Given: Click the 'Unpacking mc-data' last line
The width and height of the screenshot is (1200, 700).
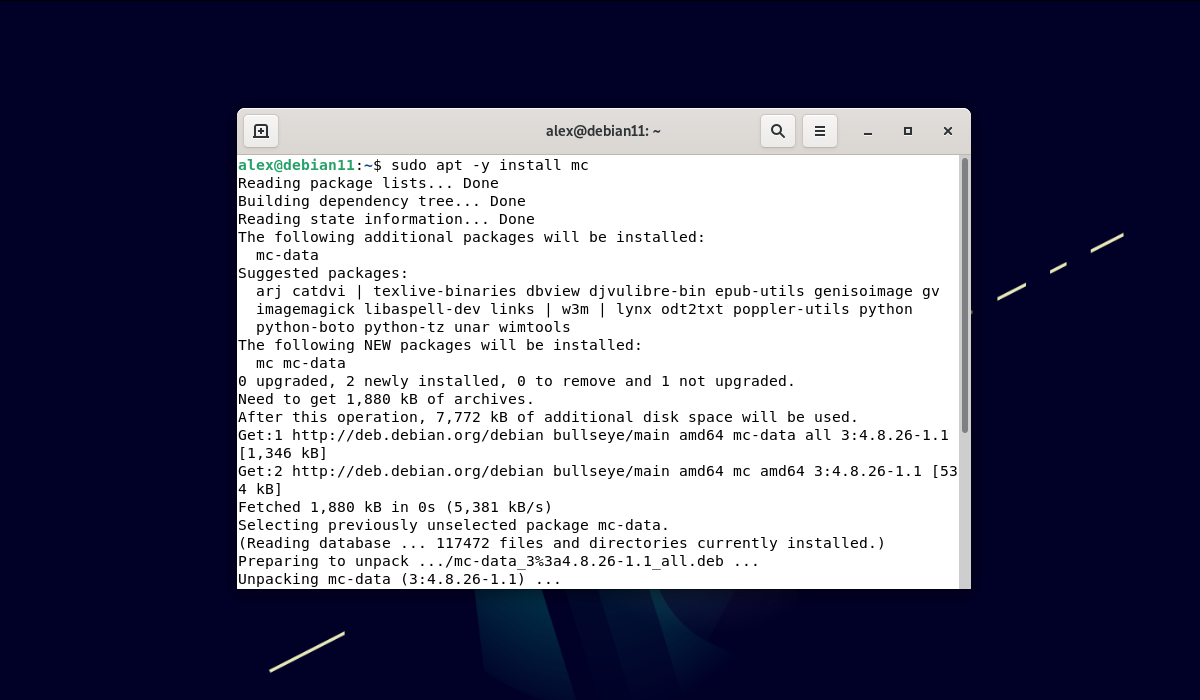Looking at the screenshot, I should (399, 579).
